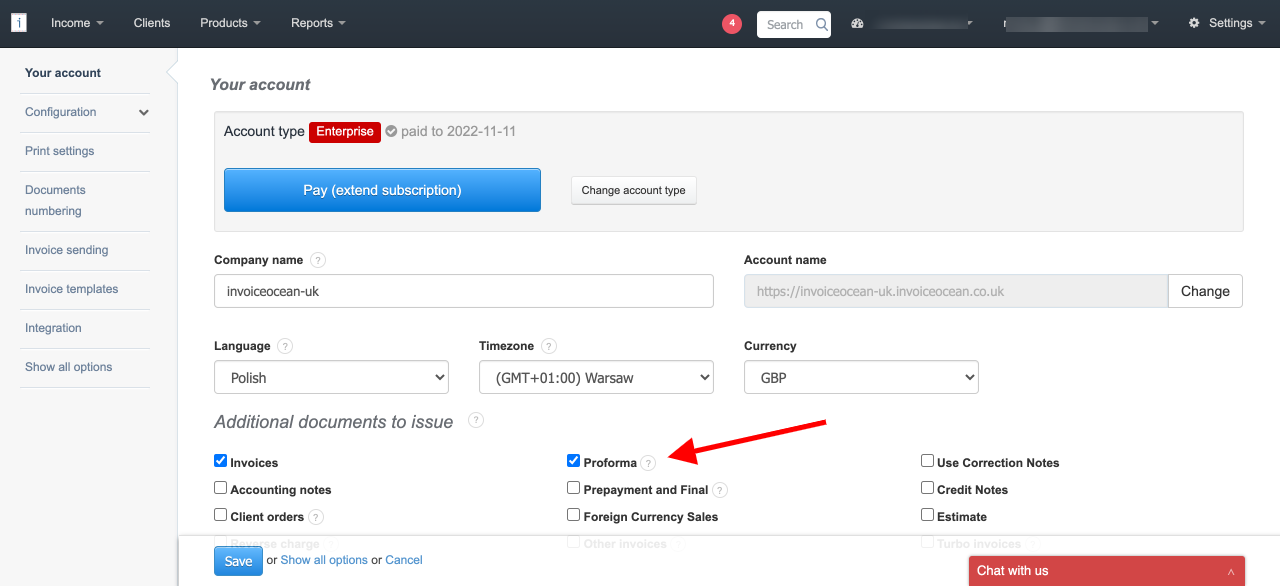Open Integration settings

53,328
